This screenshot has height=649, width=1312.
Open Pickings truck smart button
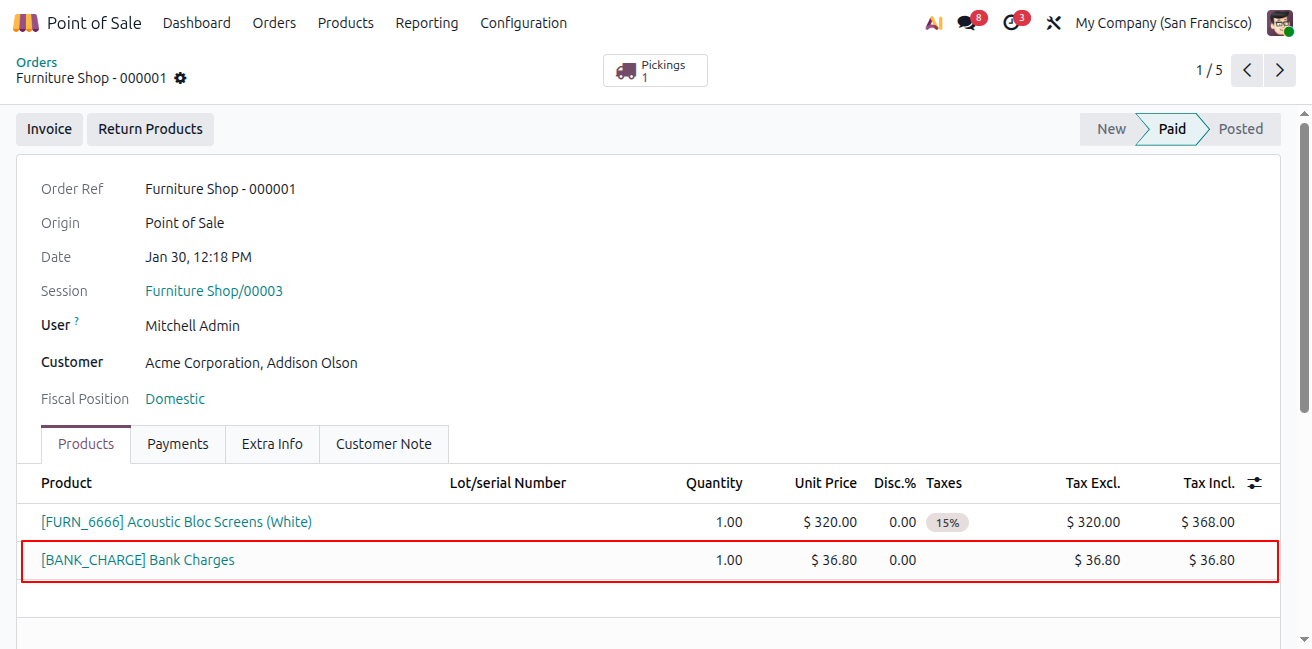(655, 71)
